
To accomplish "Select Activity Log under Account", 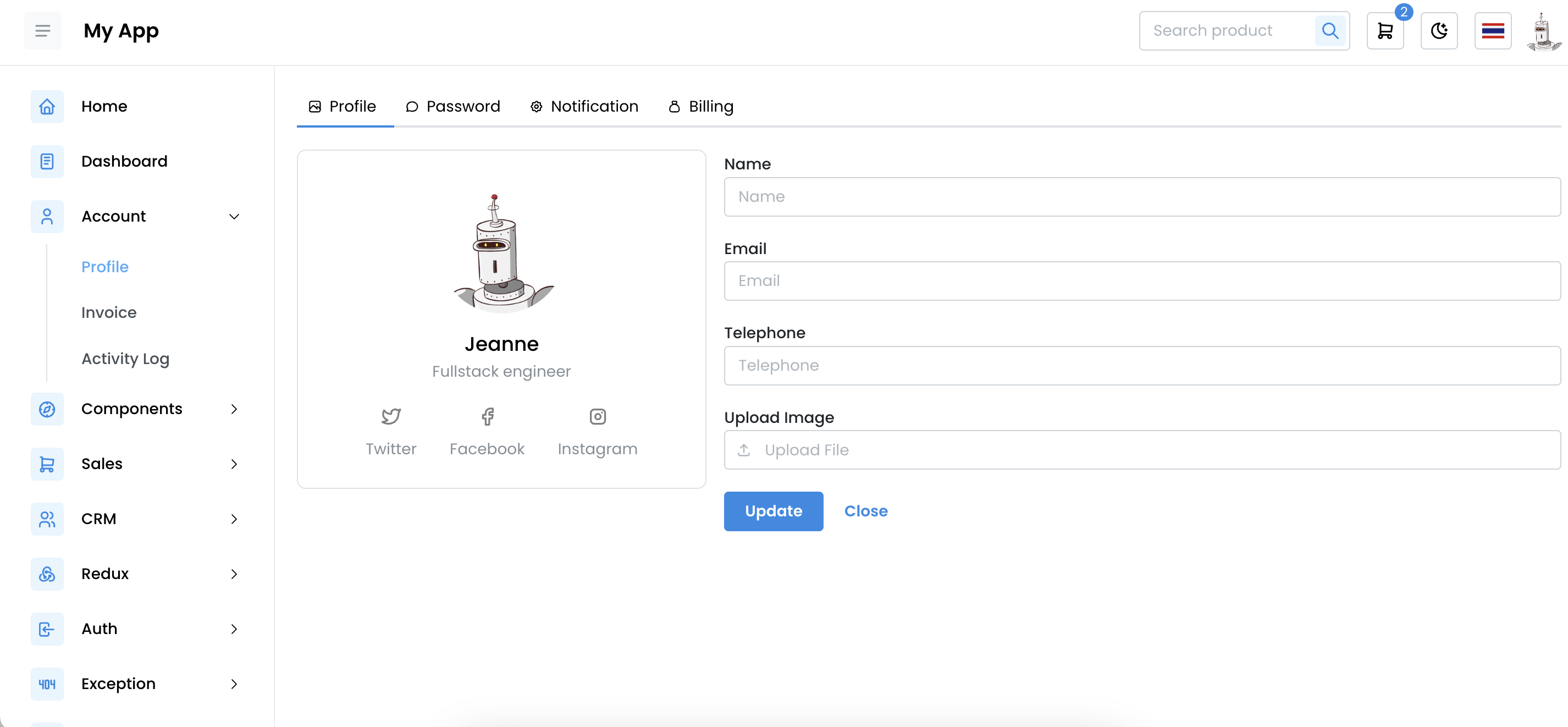I will 125,359.
